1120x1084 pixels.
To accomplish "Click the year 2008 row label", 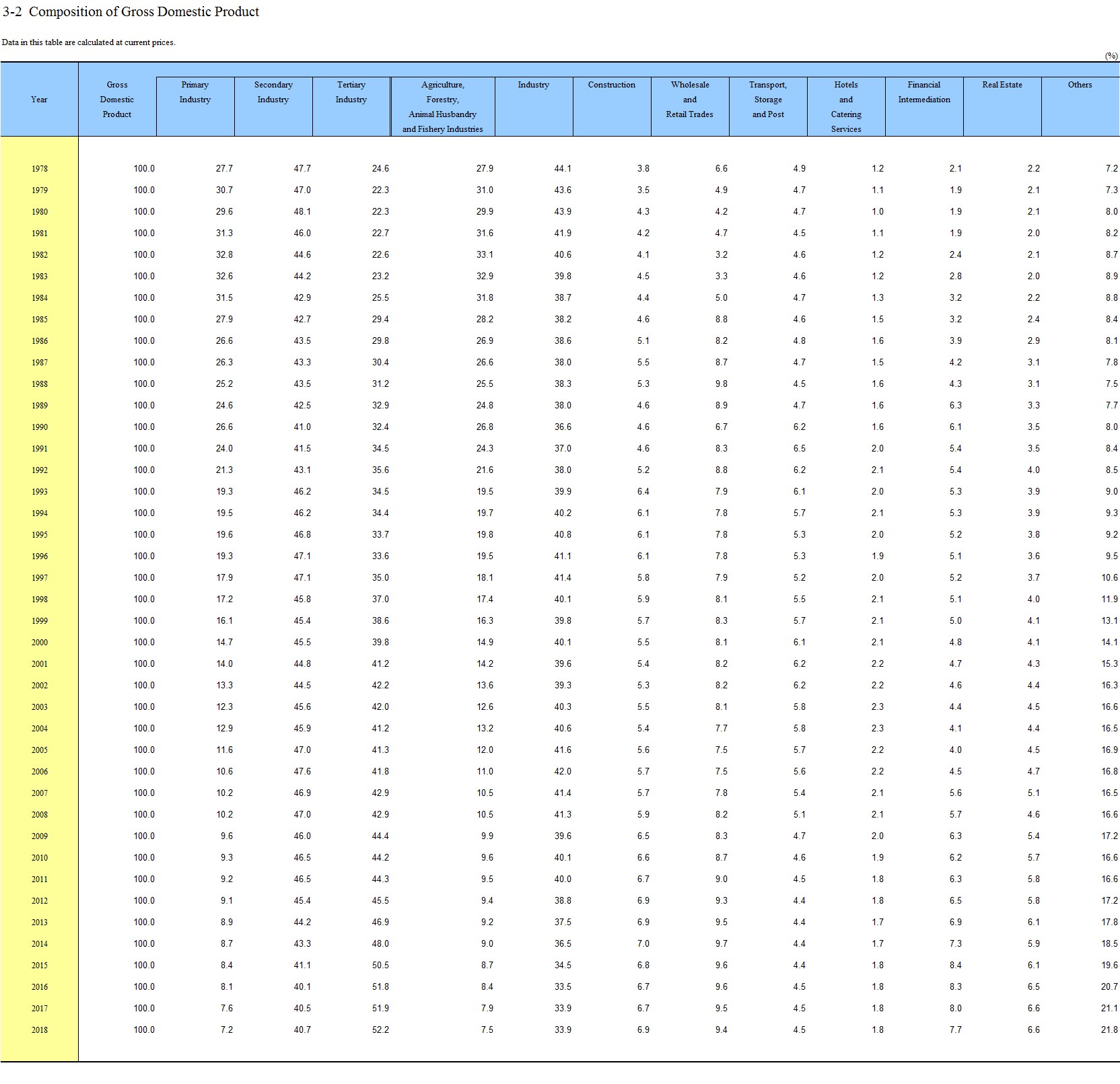I will 40,815.
